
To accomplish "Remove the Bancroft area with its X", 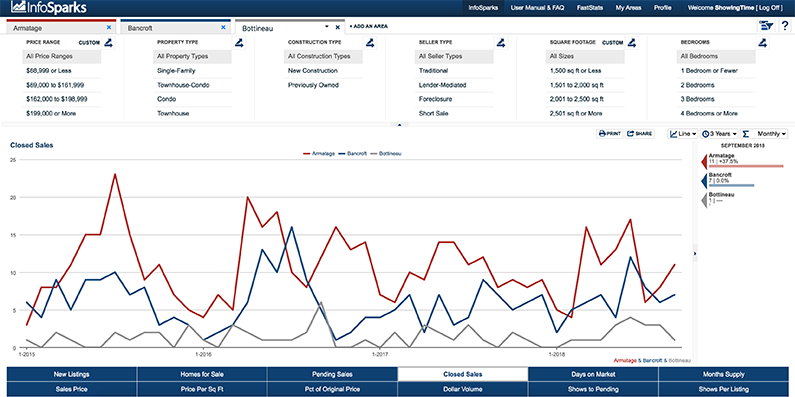I will [223, 27].
